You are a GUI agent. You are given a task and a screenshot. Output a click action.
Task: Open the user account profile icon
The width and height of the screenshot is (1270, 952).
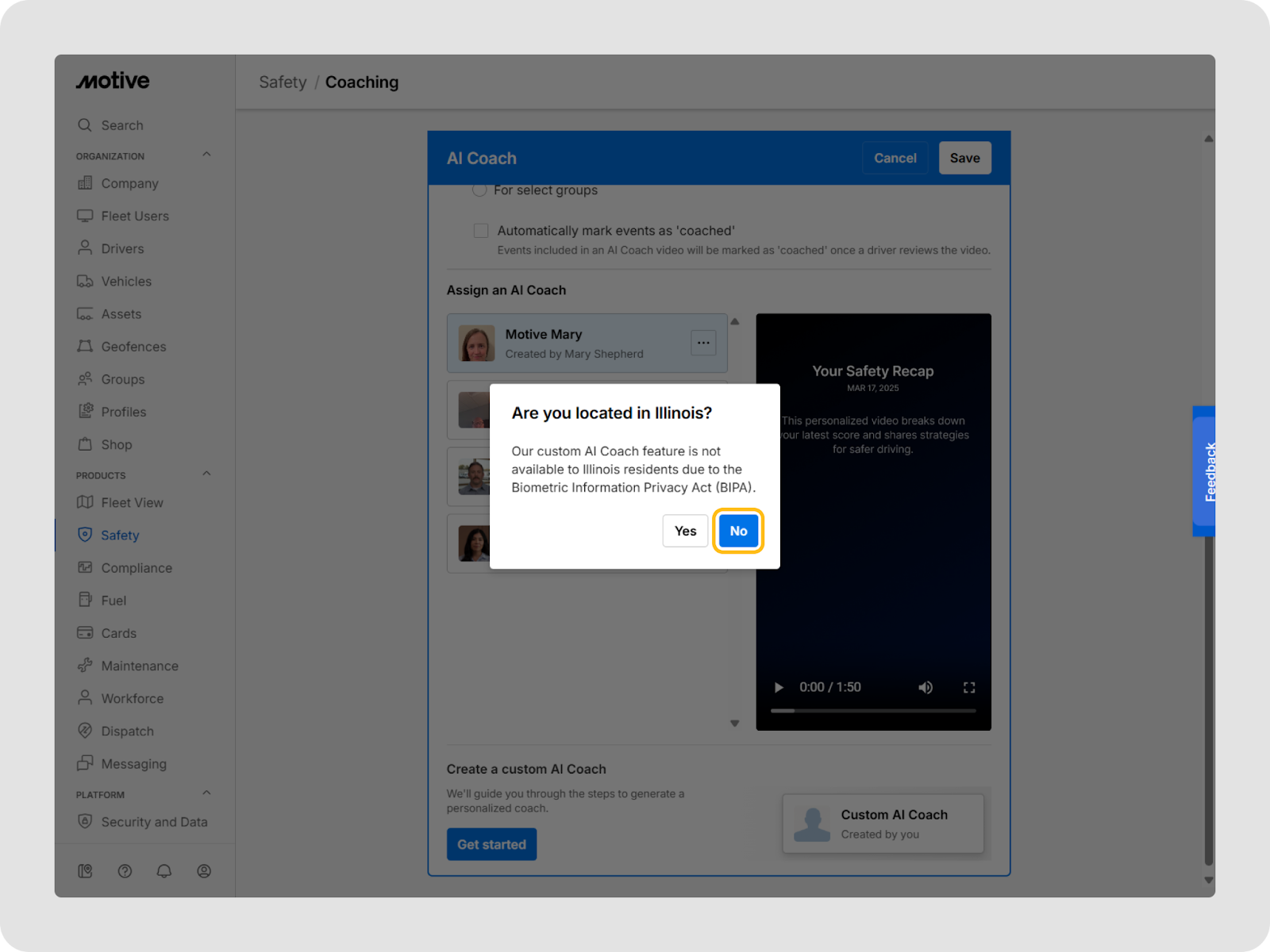(204, 871)
